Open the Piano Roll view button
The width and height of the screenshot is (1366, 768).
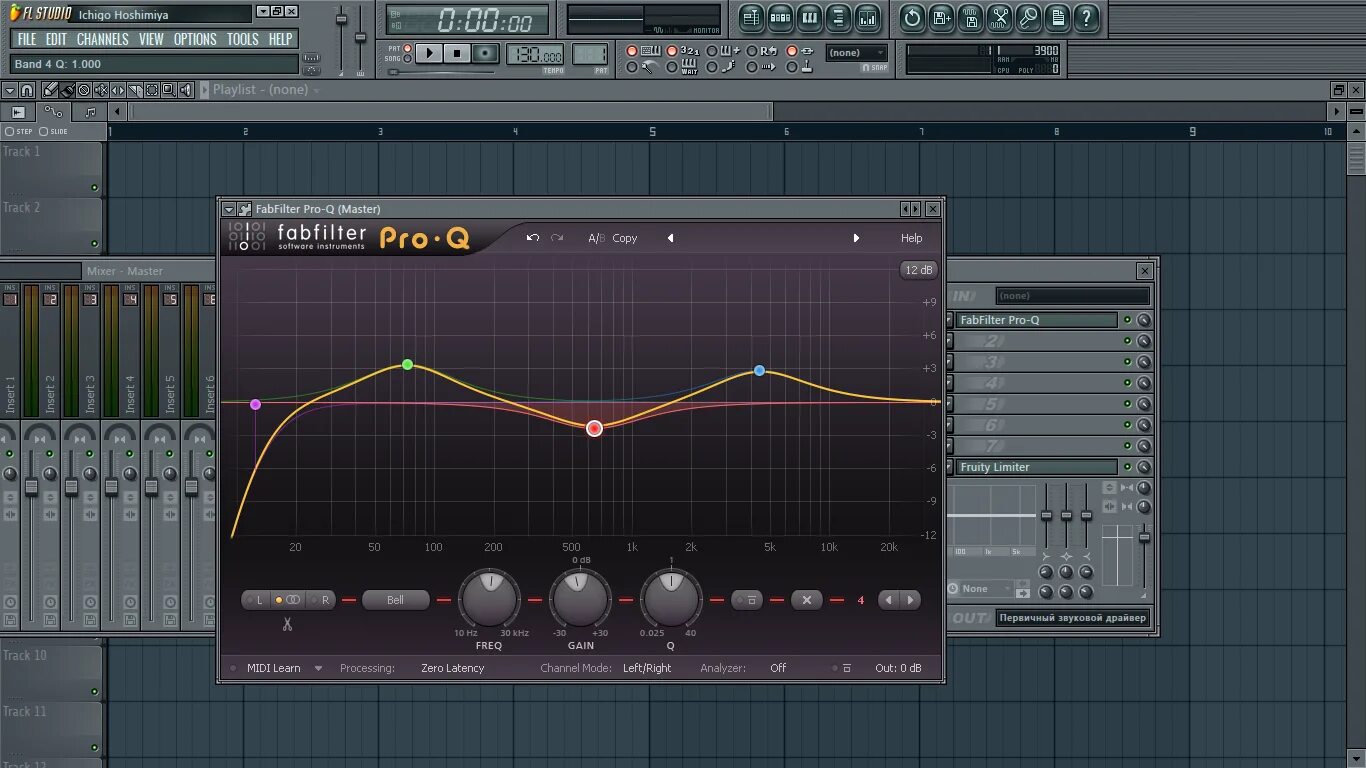pos(810,17)
